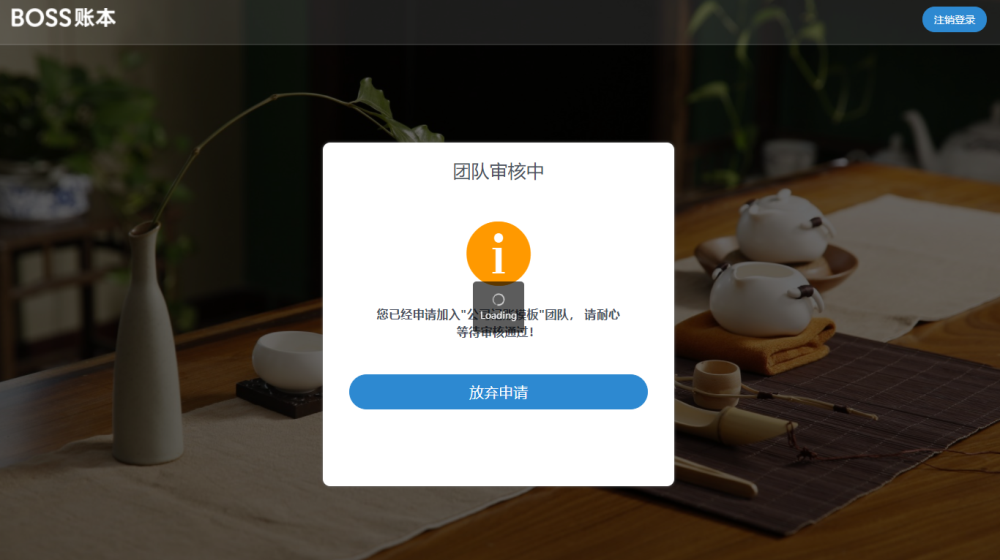1000x560 pixels.
Task: Click the Loading text label
Action: 498,316
